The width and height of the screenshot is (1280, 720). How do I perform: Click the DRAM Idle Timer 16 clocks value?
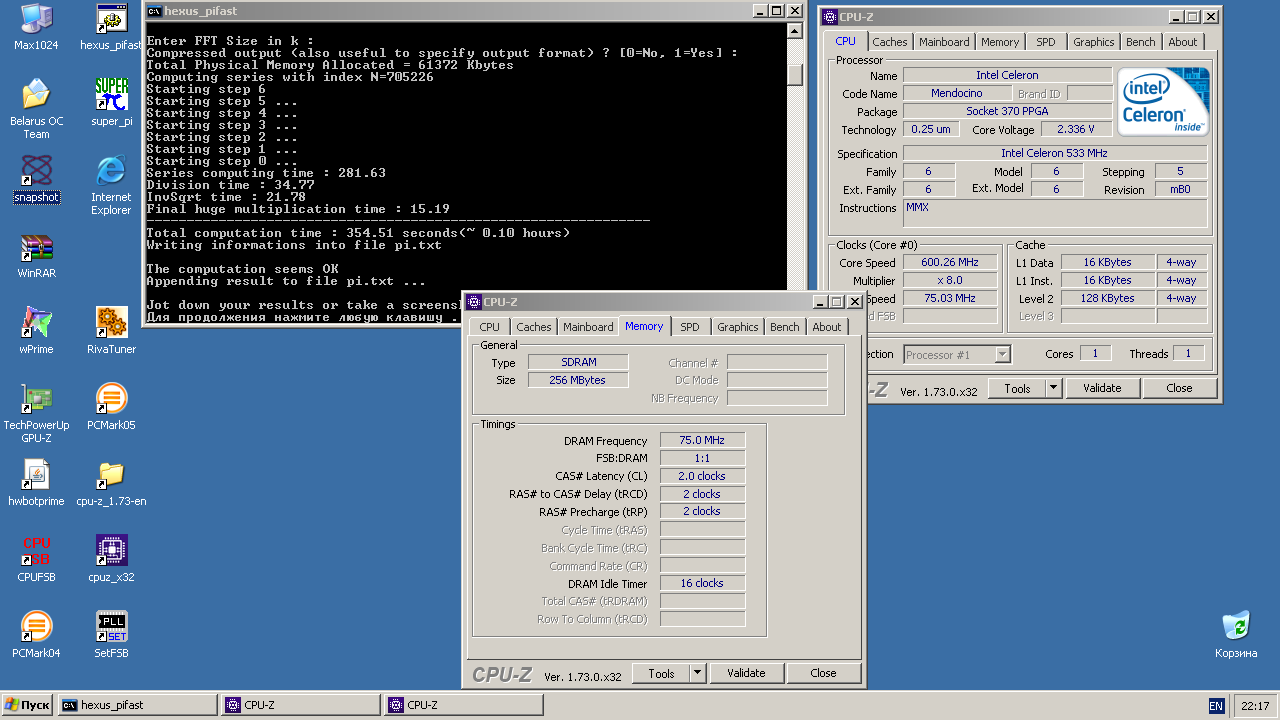tap(703, 583)
